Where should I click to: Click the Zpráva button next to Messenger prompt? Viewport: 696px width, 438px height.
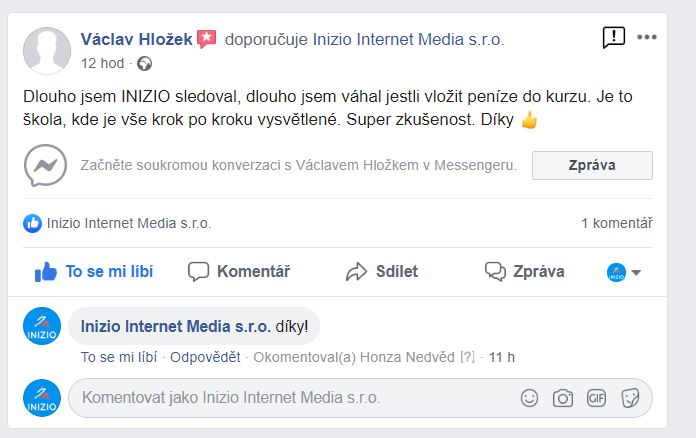click(x=592, y=166)
